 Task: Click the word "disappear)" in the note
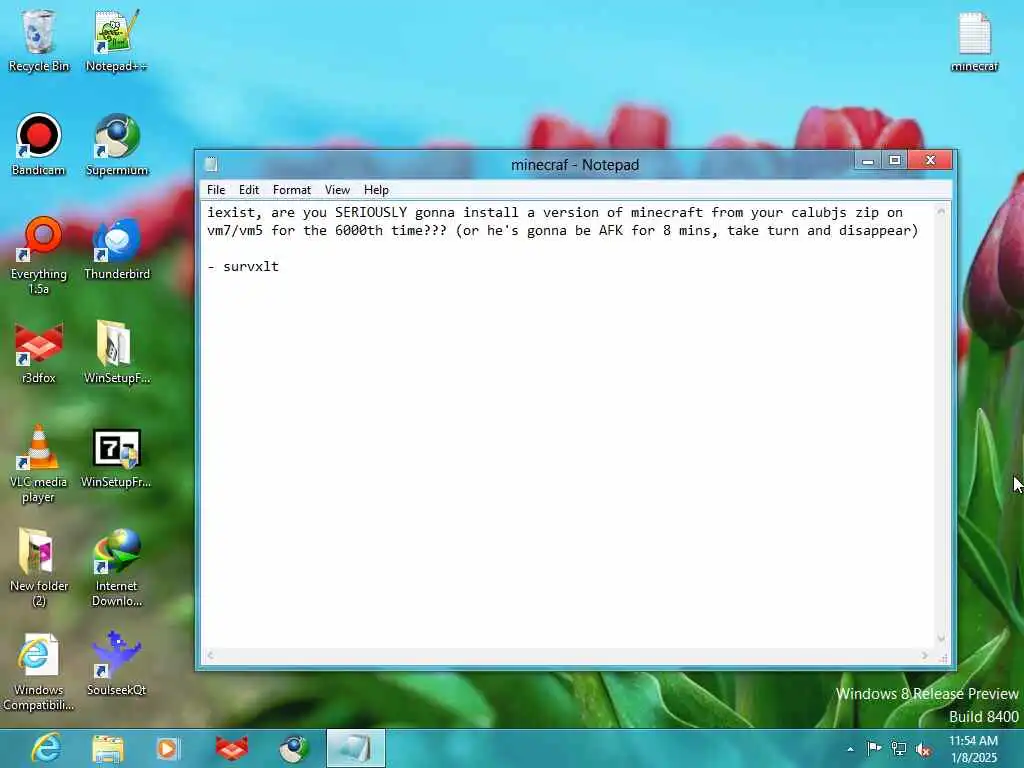pyautogui.click(x=879, y=231)
